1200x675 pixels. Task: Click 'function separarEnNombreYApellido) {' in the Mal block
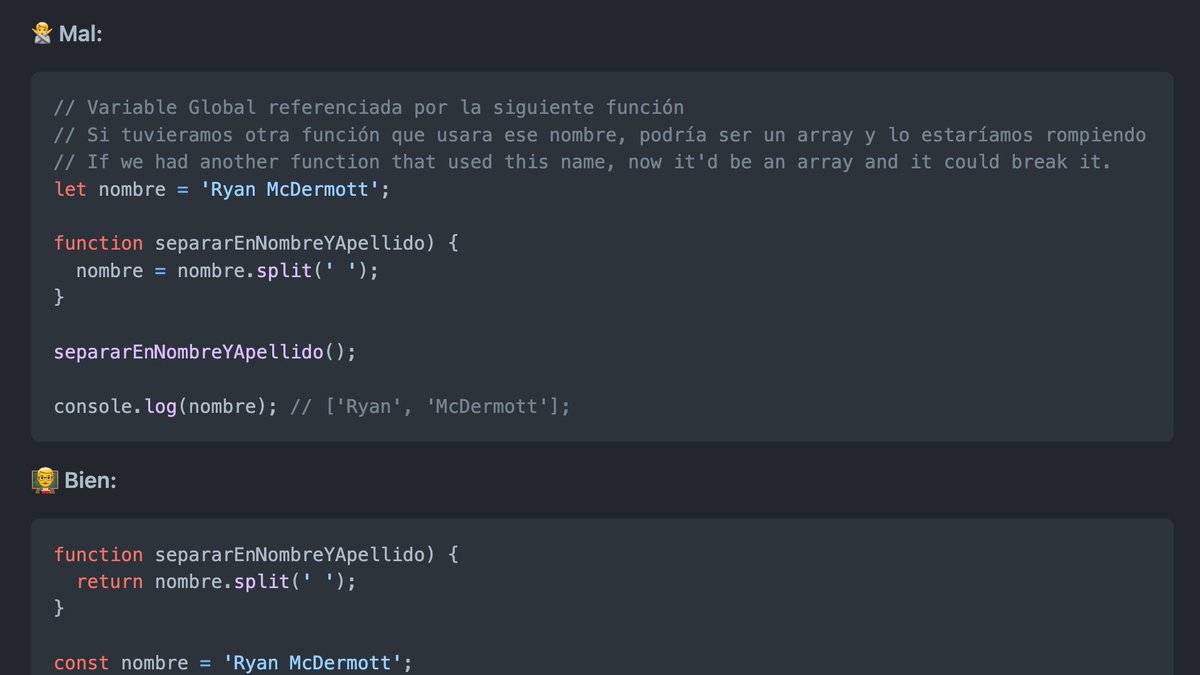point(256,243)
